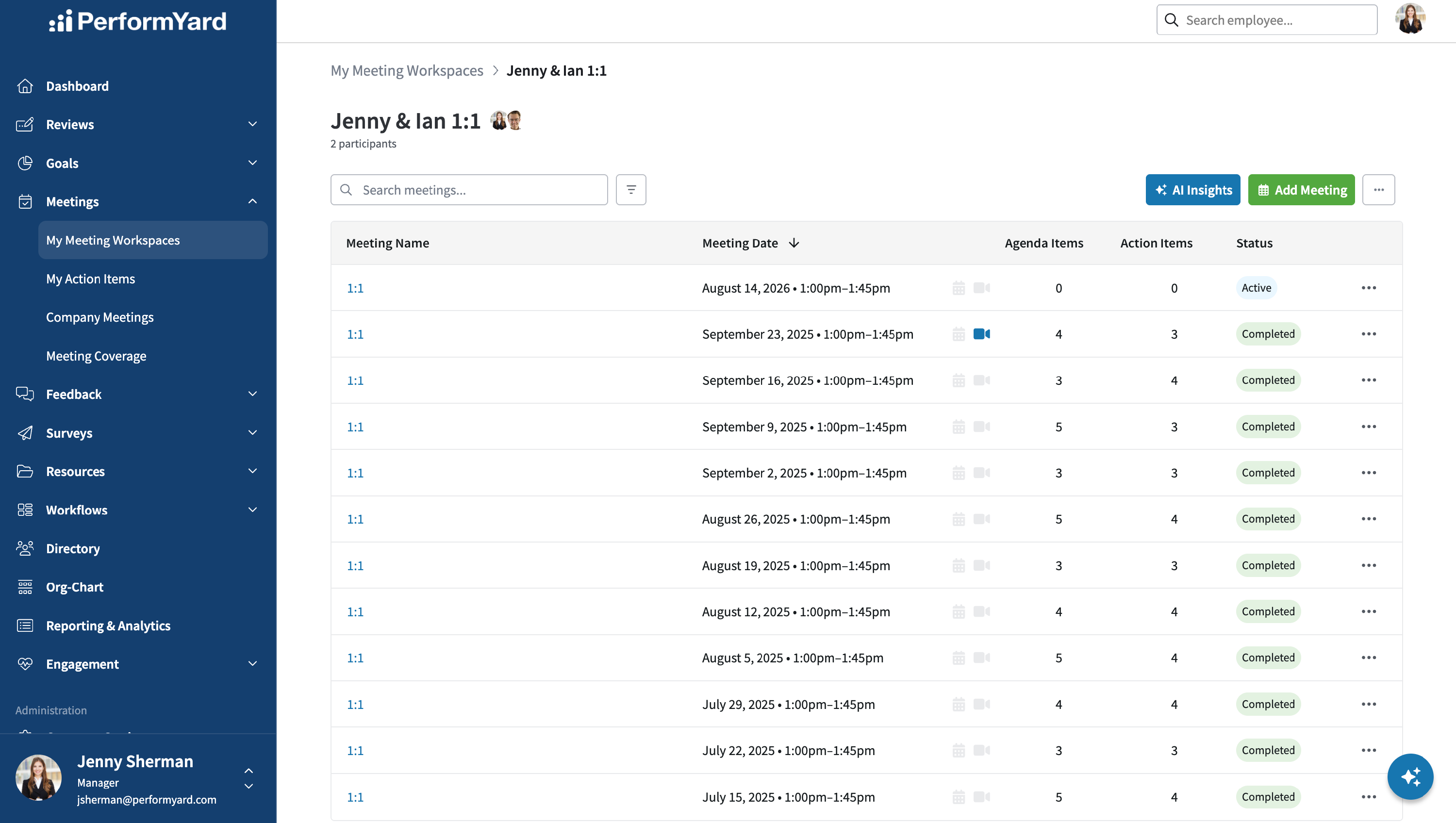Click the Active status badge
Image resolution: width=1456 pixels, height=823 pixels.
(1256, 288)
